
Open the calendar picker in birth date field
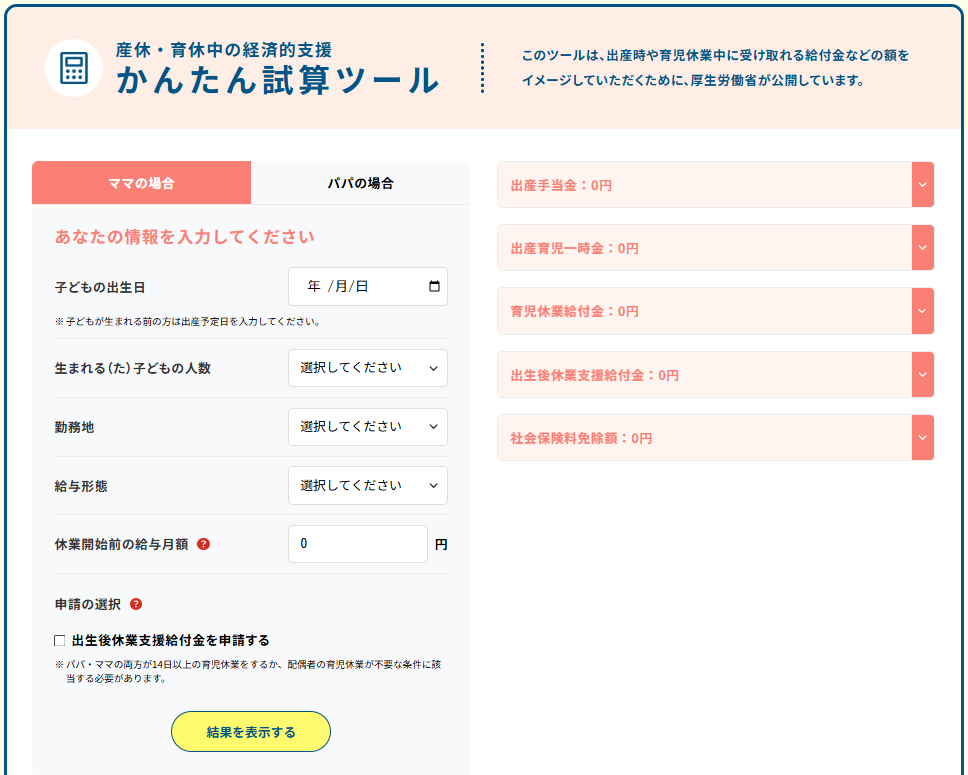click(x=434, y=287)
